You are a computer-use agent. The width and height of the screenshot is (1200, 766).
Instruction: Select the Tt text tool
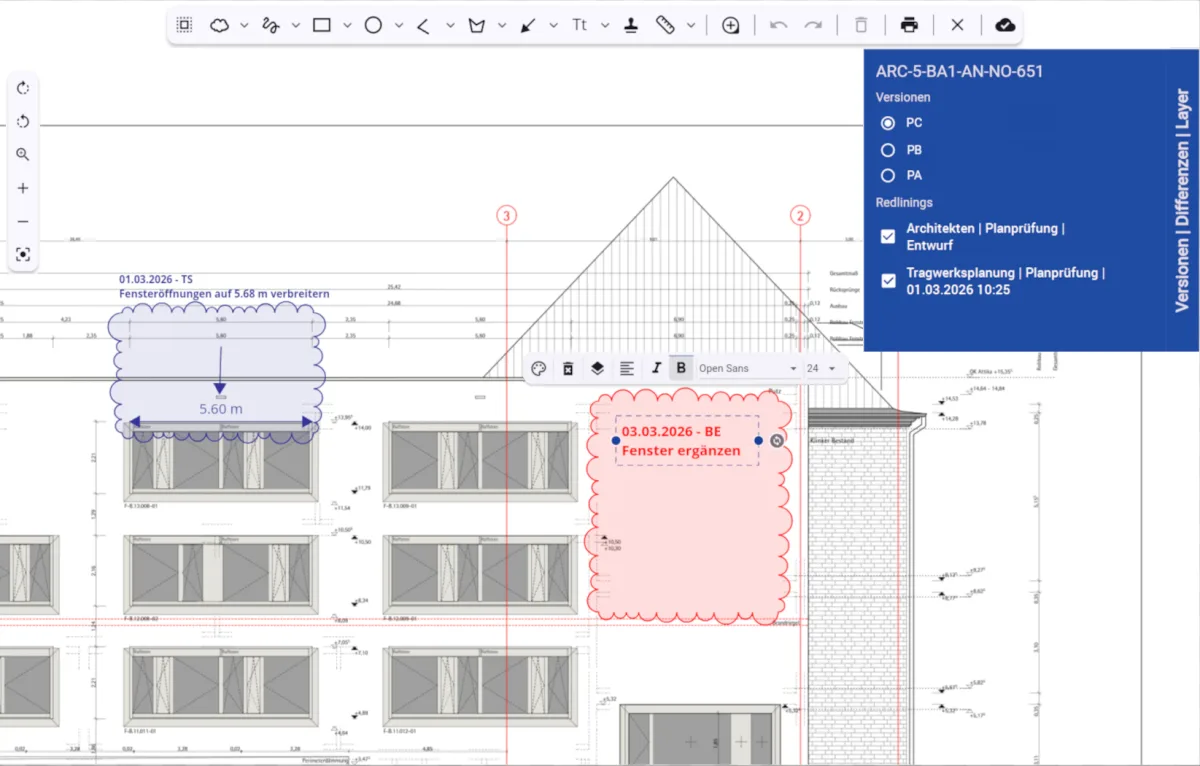coord(580,25)
